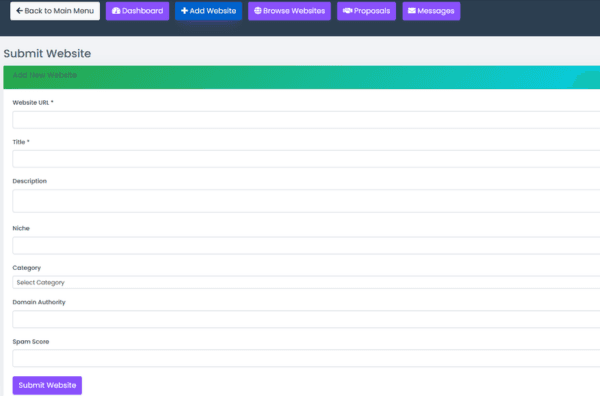Focus the Spam Score input field
Viewport: 600px width, 400px height.
pyautogui.click(x=306, y=358)
